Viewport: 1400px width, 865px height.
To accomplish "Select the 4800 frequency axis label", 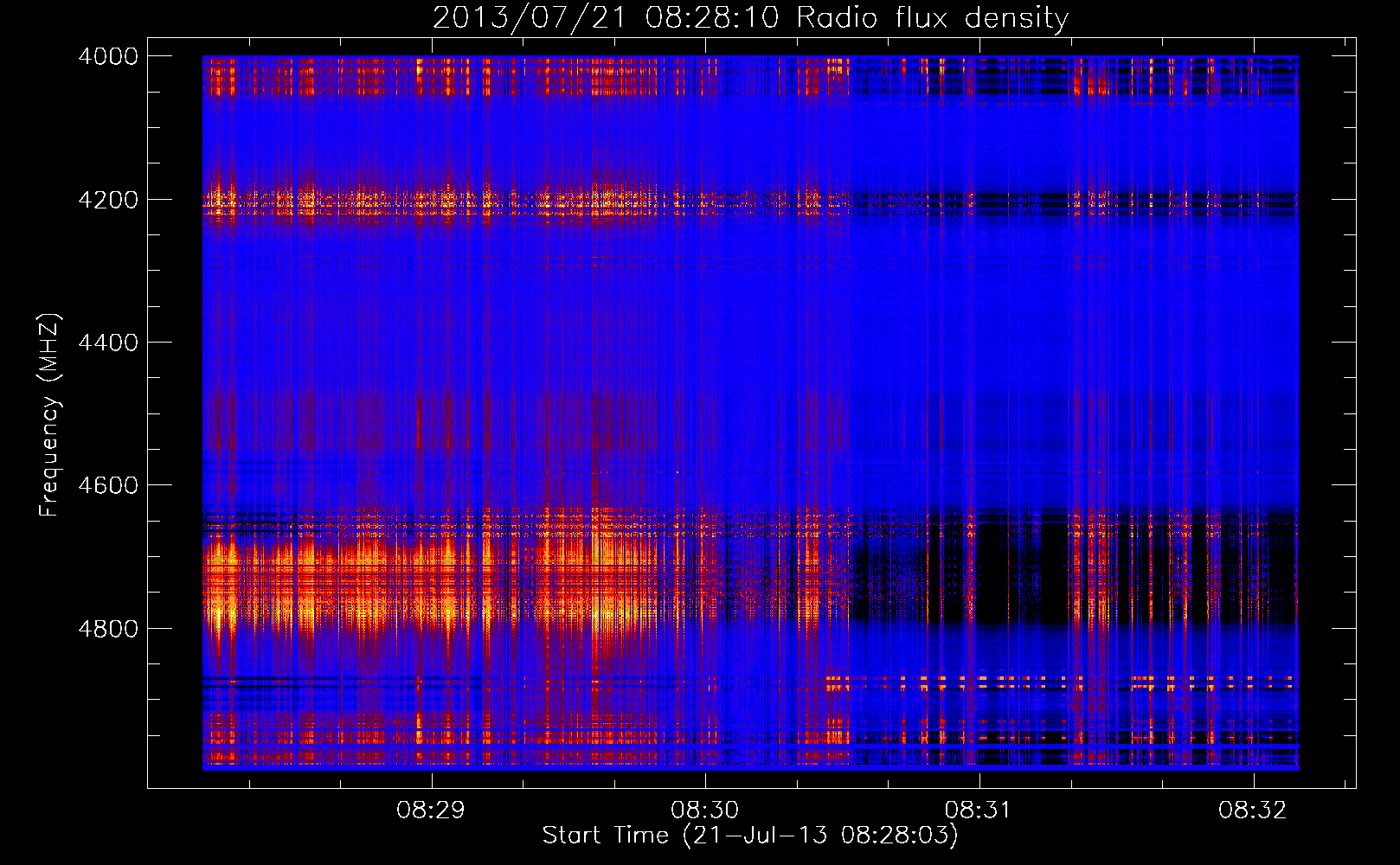I will coord(108,629).
